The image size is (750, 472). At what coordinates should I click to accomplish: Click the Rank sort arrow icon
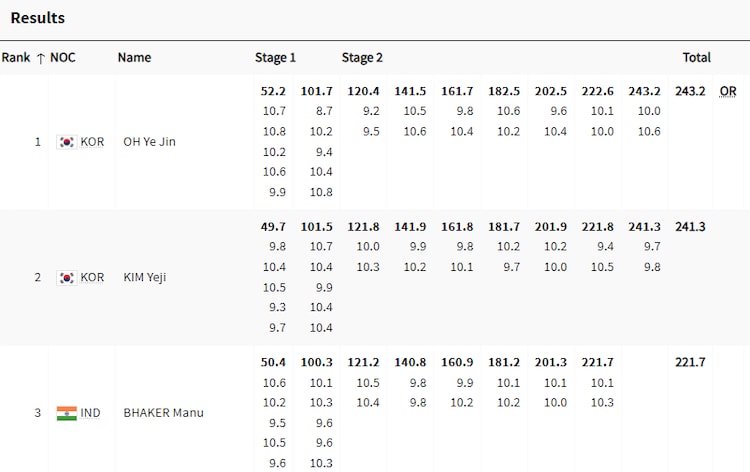coord(40,58)
